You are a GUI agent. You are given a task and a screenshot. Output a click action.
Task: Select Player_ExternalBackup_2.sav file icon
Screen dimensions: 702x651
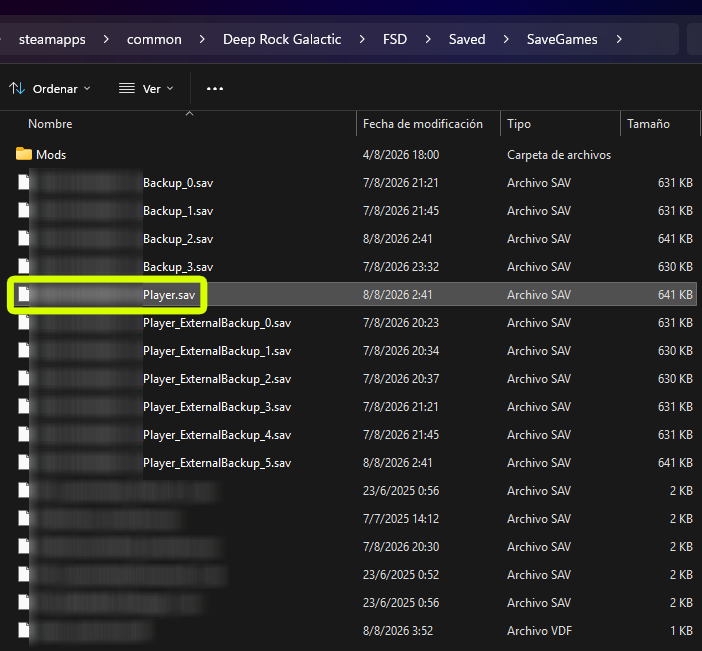point(24,379)
